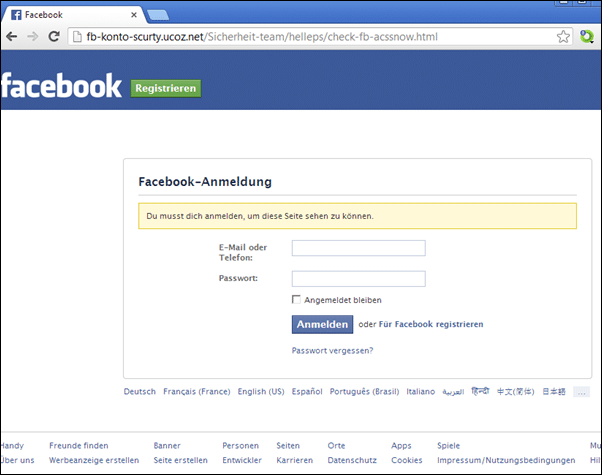Focus the Passwort field

click(x=359, y=279)
